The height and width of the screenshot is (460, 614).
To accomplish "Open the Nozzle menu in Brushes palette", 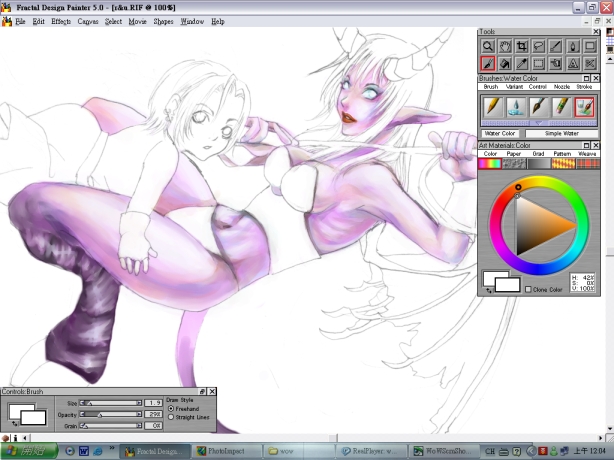I will tap(562, 87).
